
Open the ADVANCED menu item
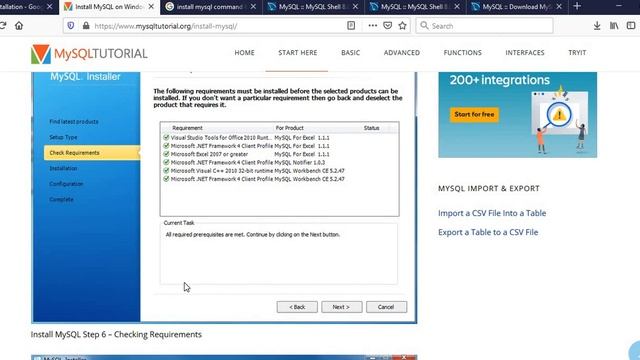pos(402,53)
